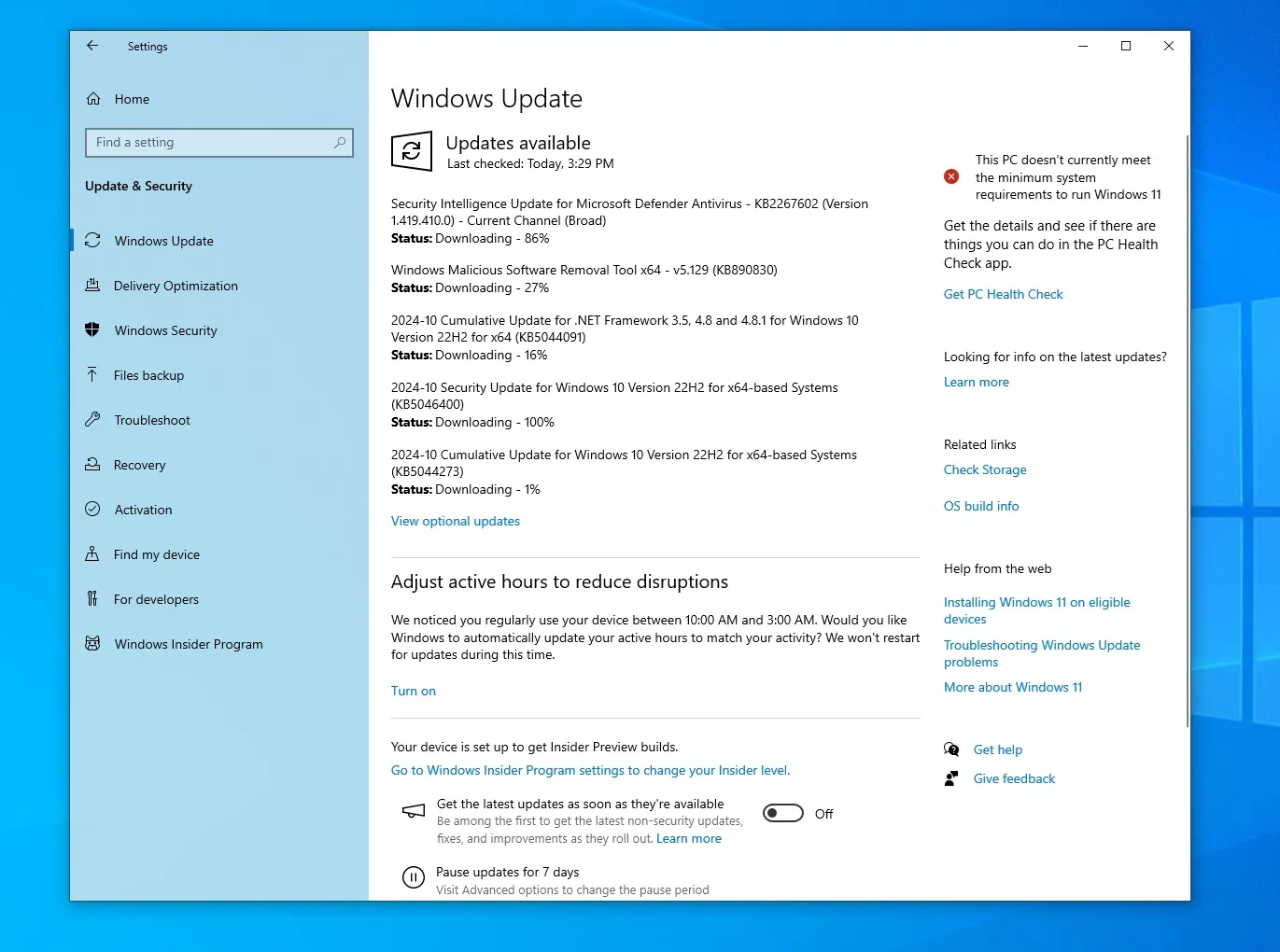Open Get PC Health Check link
The image size is (1280, 952).
(1004, 294)
